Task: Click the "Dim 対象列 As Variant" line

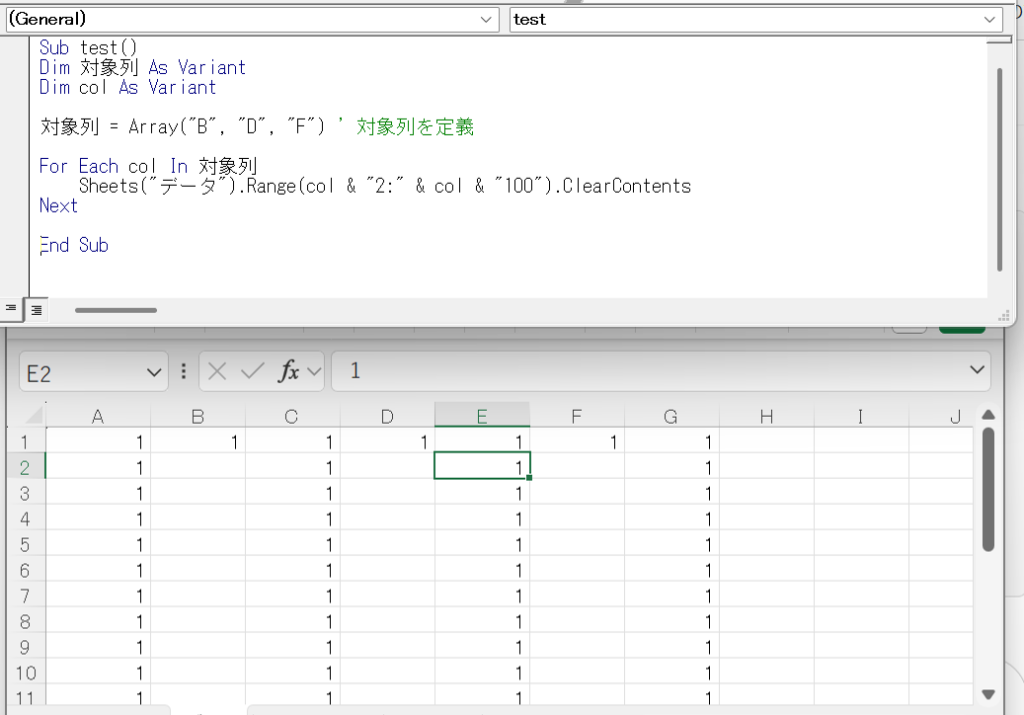Action: [142, 67]
